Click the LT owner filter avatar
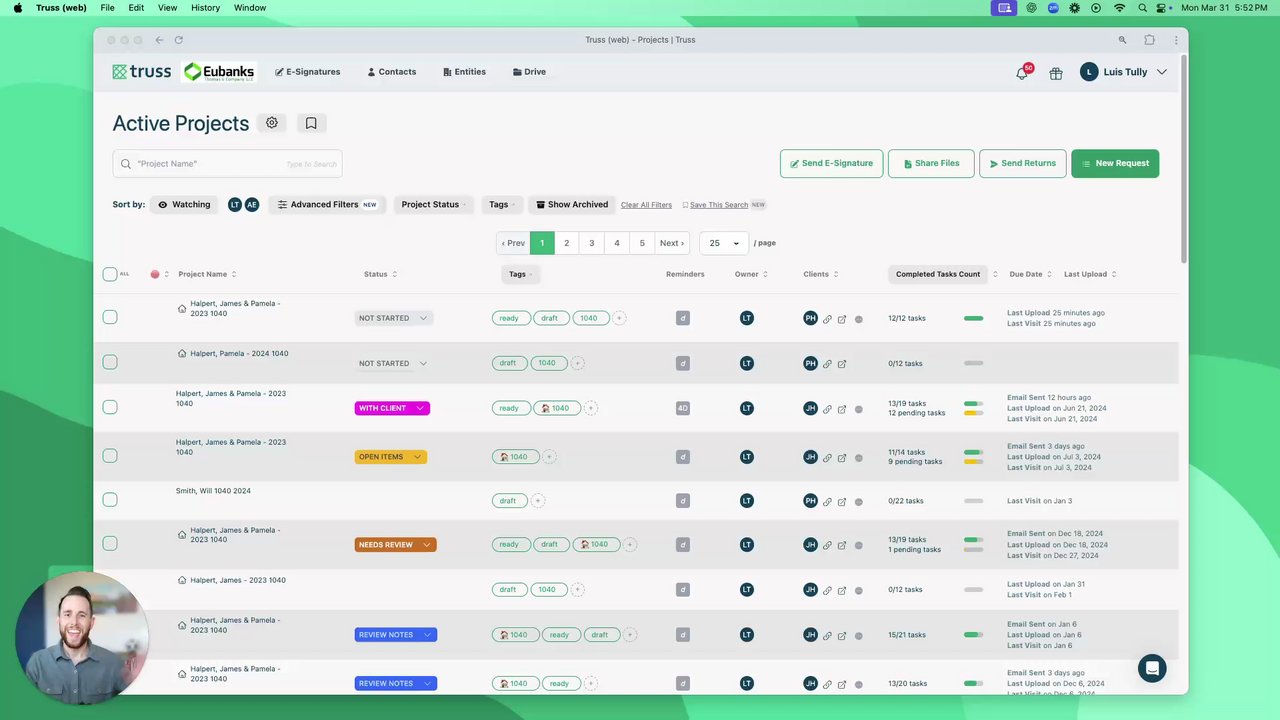 click(x=235, y=204)
